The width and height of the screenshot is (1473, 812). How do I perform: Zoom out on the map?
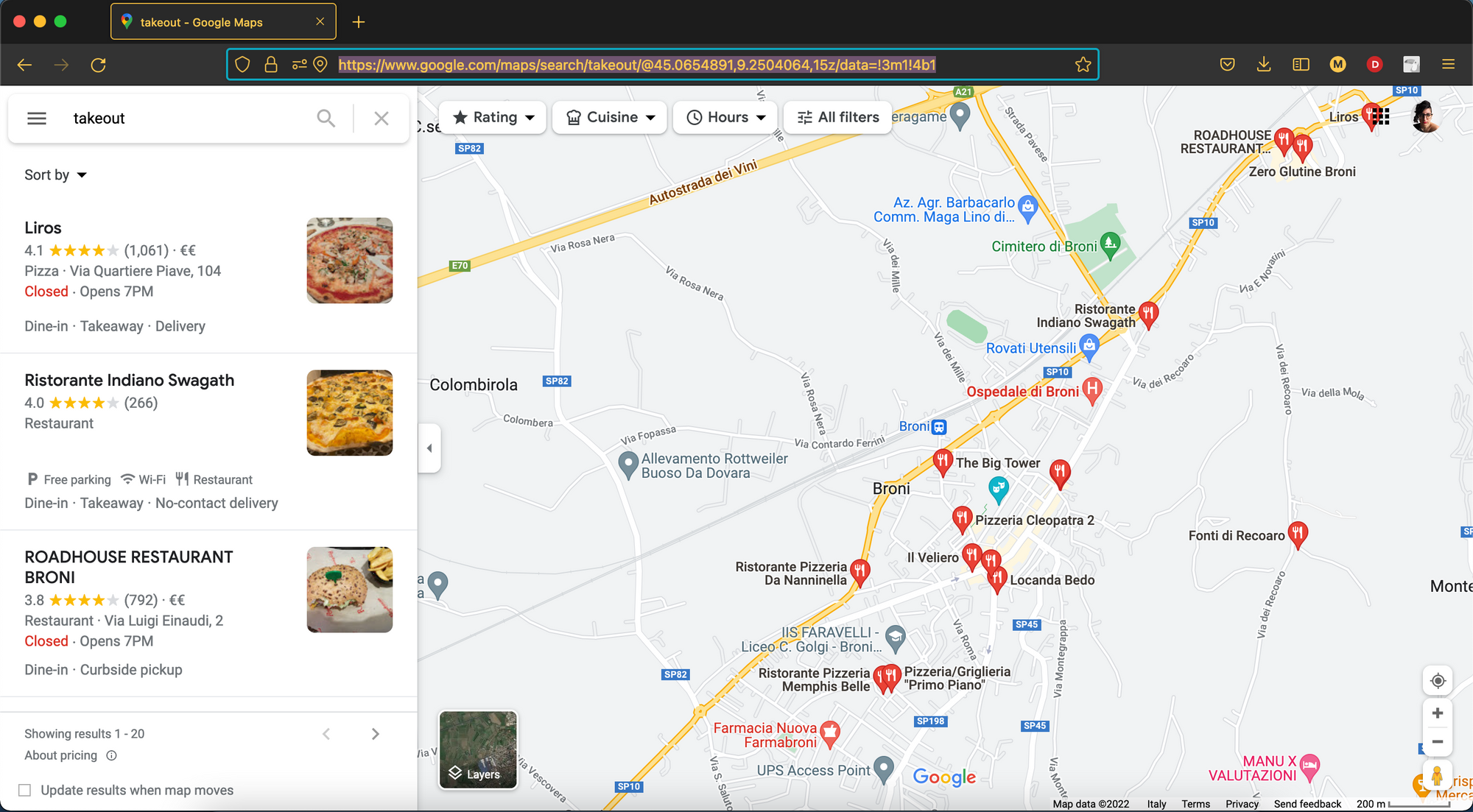point(1438,742)
